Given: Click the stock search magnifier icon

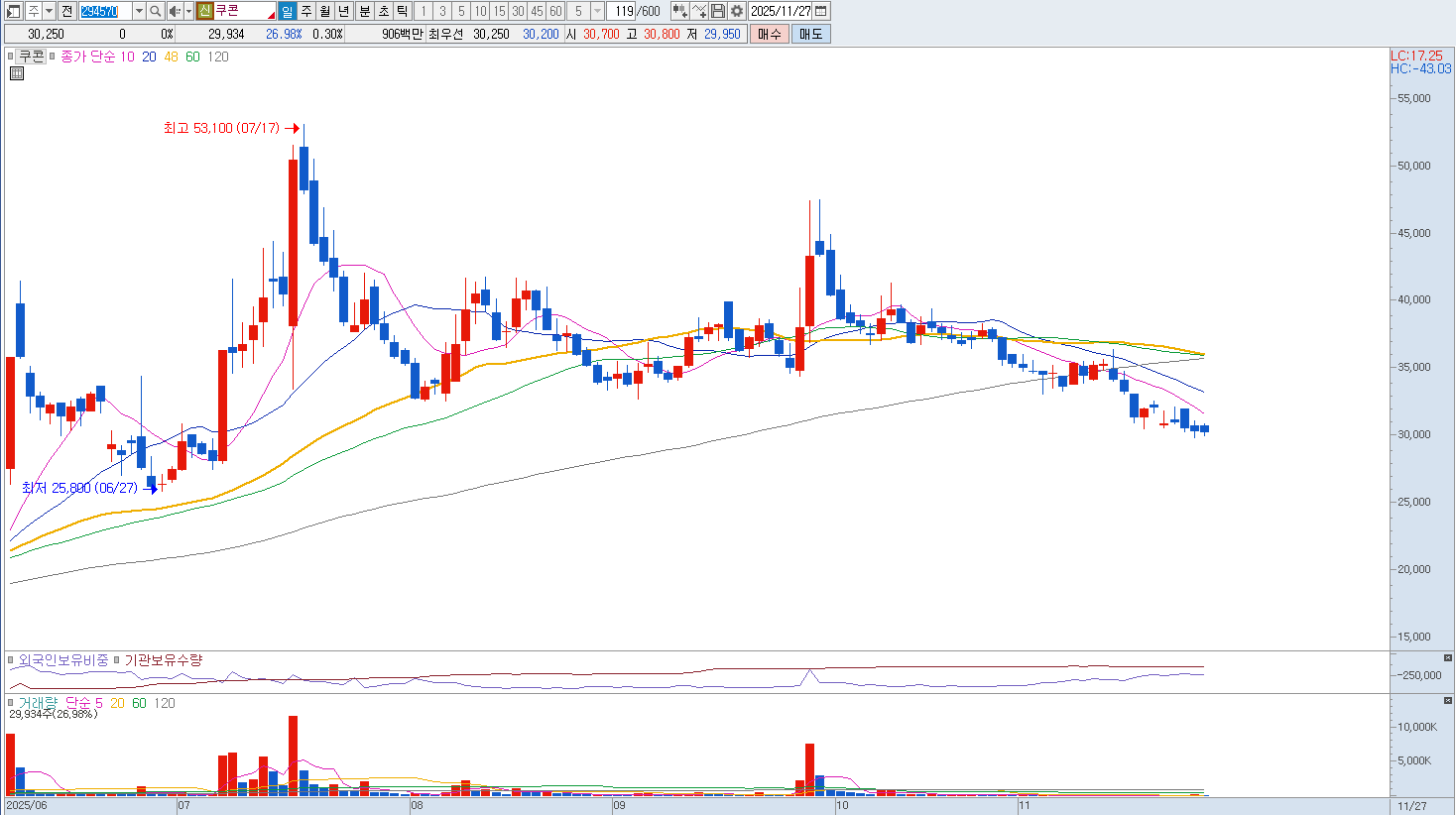Looking at the screenshot, I should [156, 11].
